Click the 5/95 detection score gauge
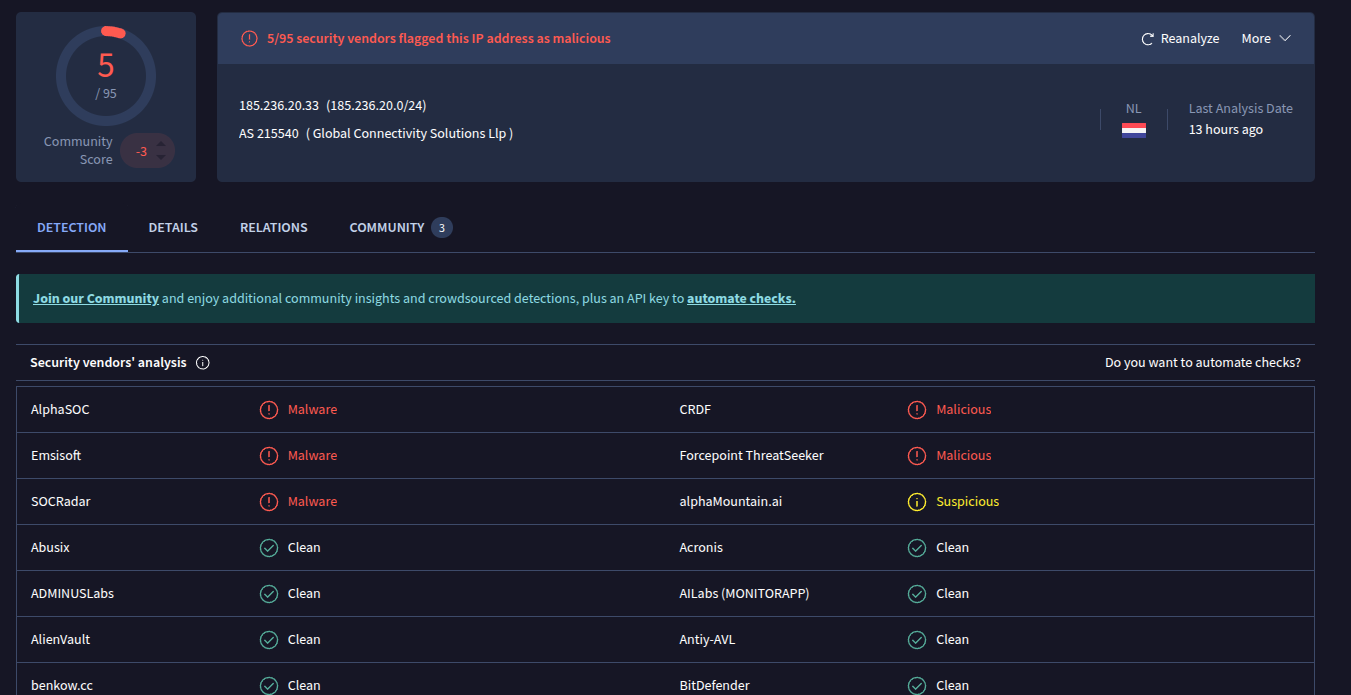This screenshot has height=695, width=1351. (106, 76)
